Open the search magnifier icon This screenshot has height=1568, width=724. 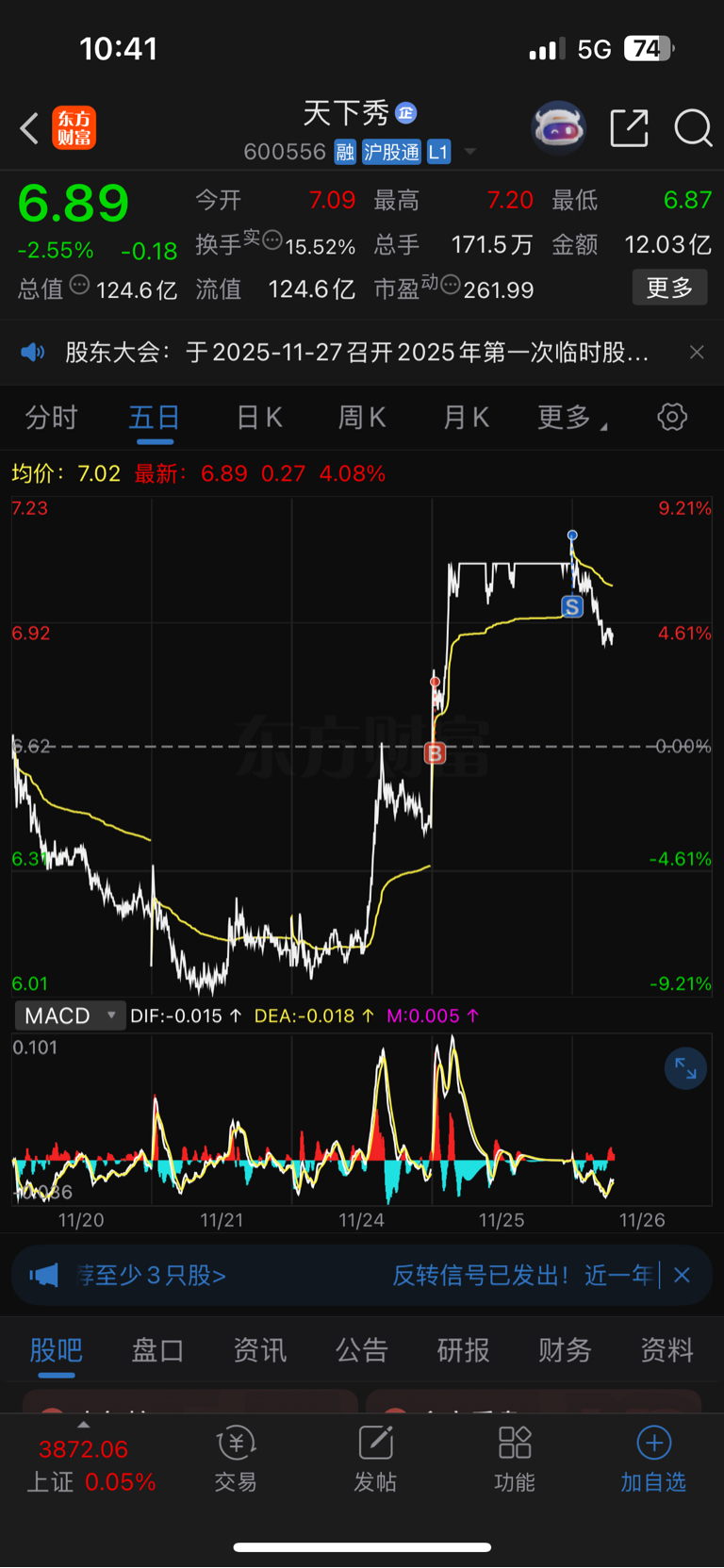coord(693,128)
